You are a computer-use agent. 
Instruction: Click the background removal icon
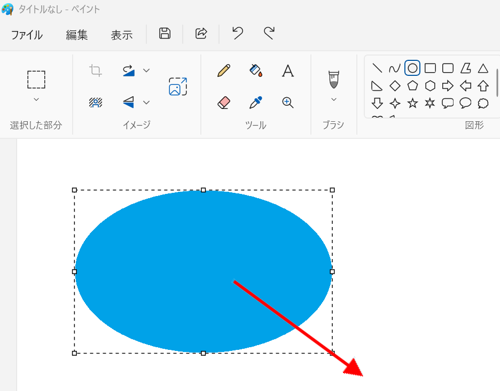click(95, 102)
